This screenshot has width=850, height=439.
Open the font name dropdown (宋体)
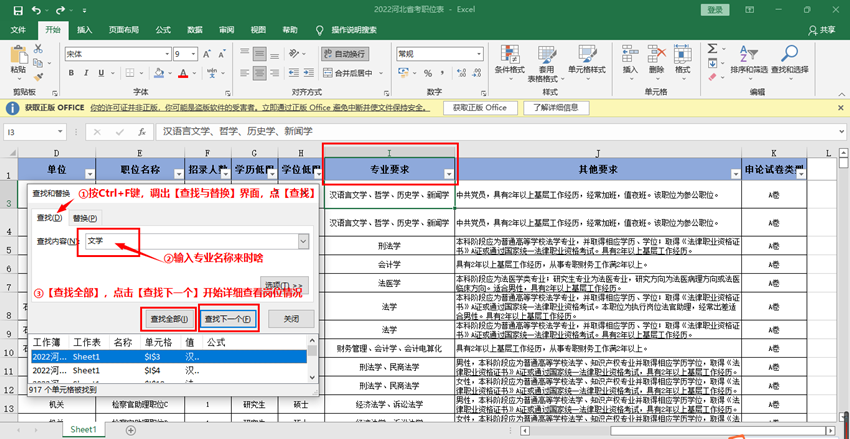164,54
